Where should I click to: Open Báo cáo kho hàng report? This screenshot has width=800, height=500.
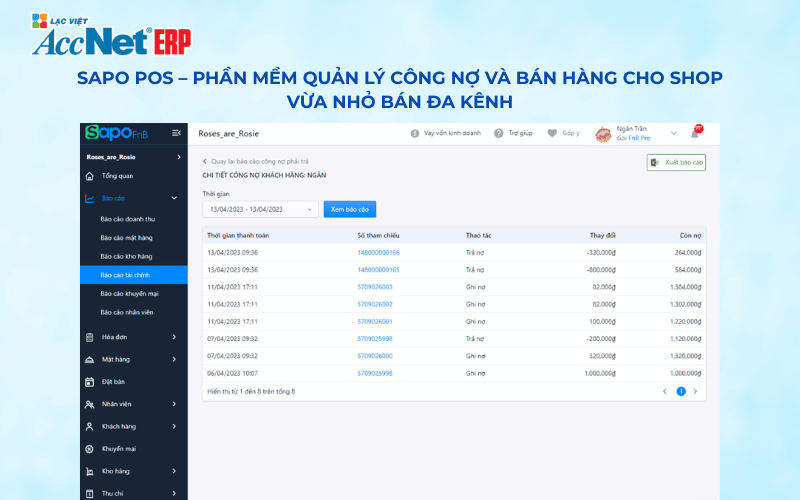tap(126, 257)
